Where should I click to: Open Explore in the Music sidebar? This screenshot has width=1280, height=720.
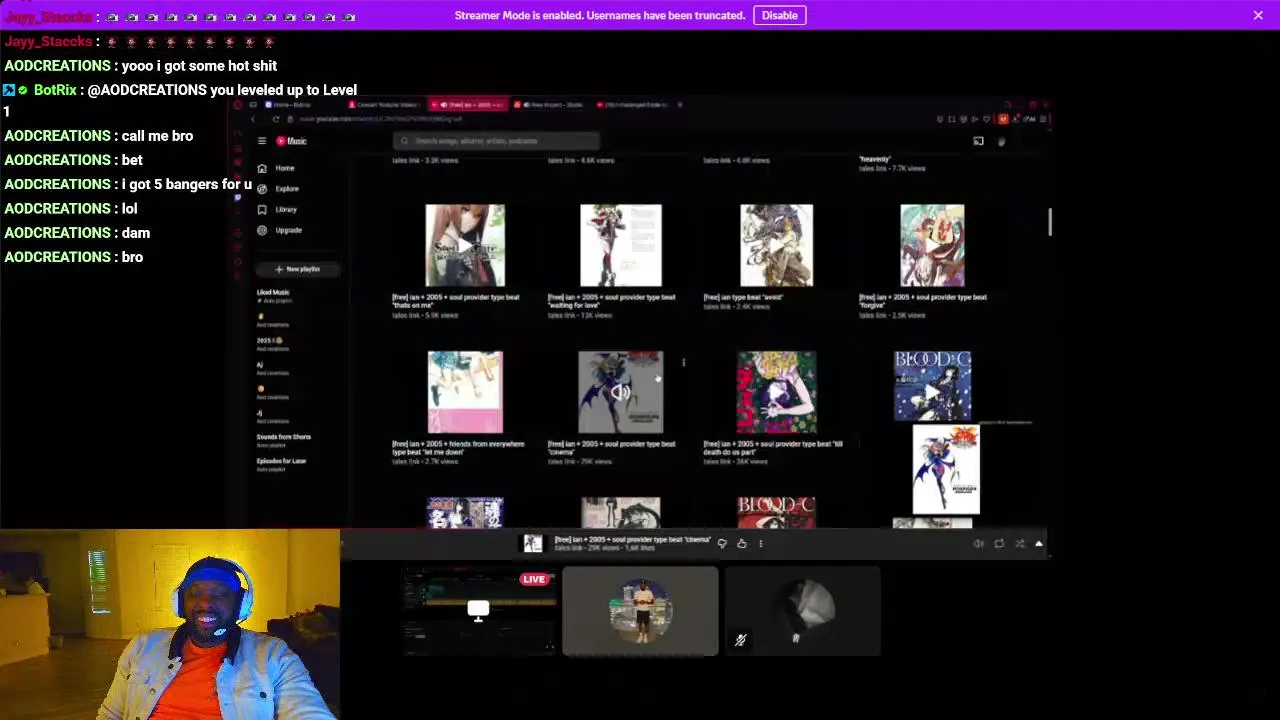(278, 188)
